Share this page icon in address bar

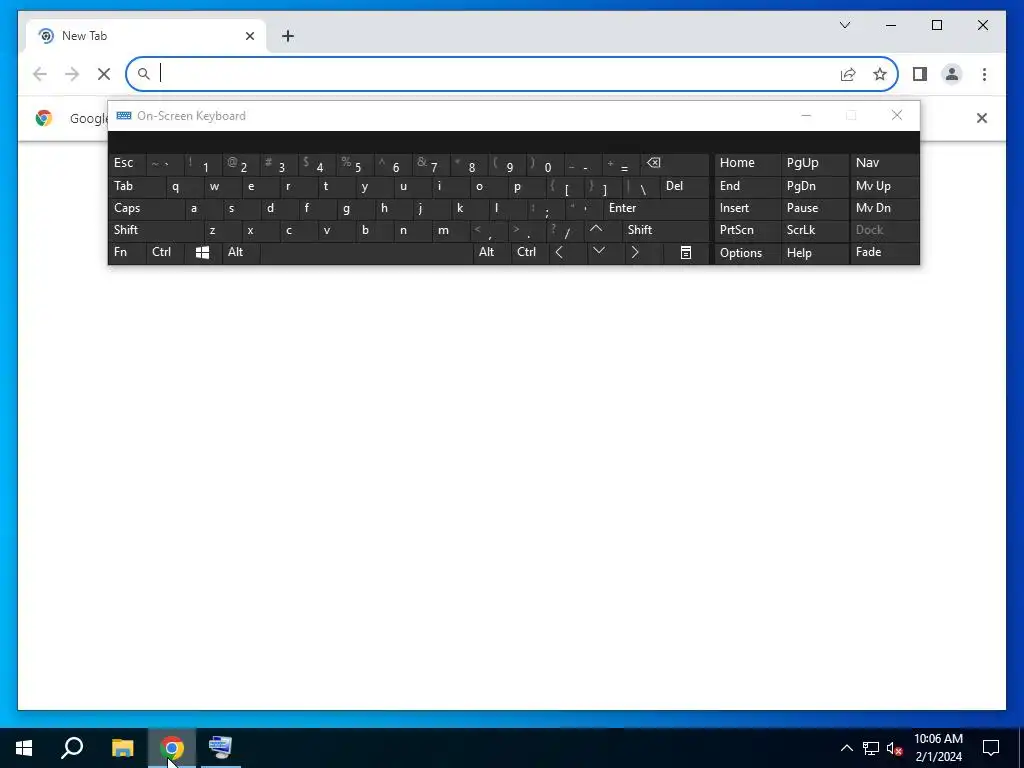click(848, 74)
